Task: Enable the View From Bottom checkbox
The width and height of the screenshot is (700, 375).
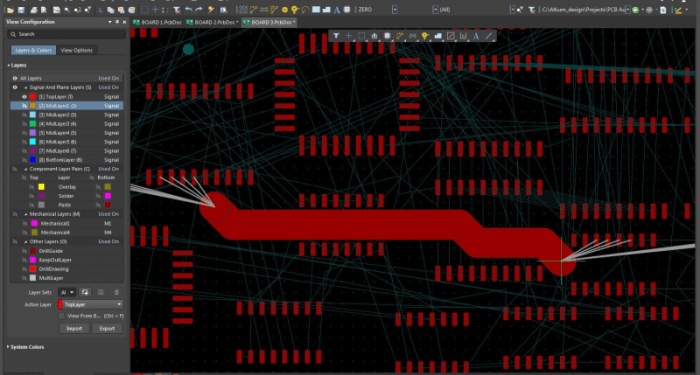Action: [62, 316]
